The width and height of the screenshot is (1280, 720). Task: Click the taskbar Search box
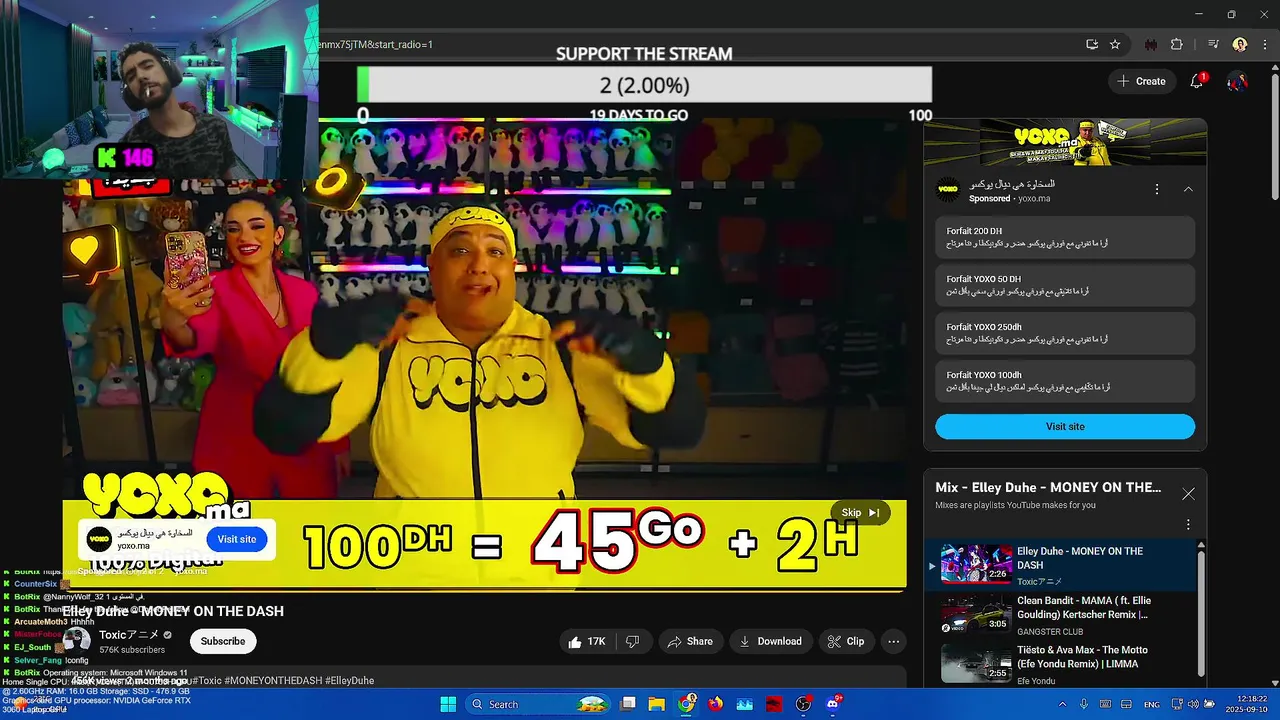[x=539, y=704]
